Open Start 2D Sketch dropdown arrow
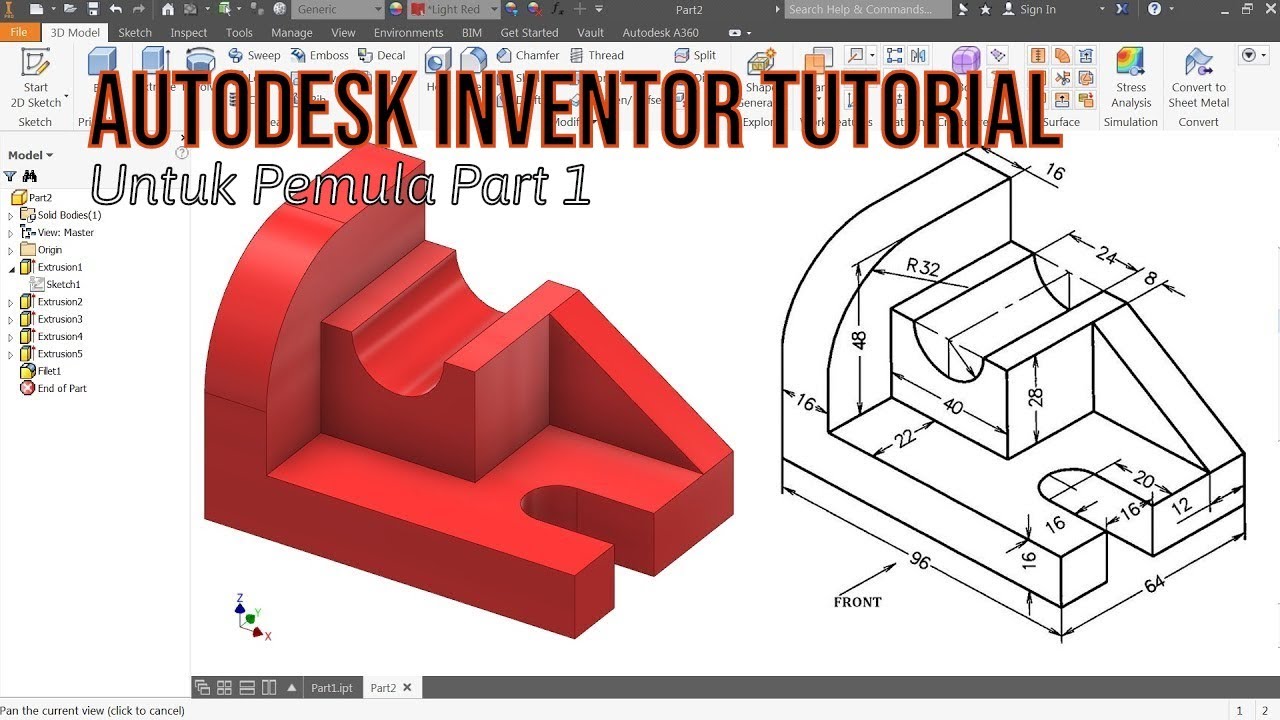1280x720 pixels. tap(67, 97)
